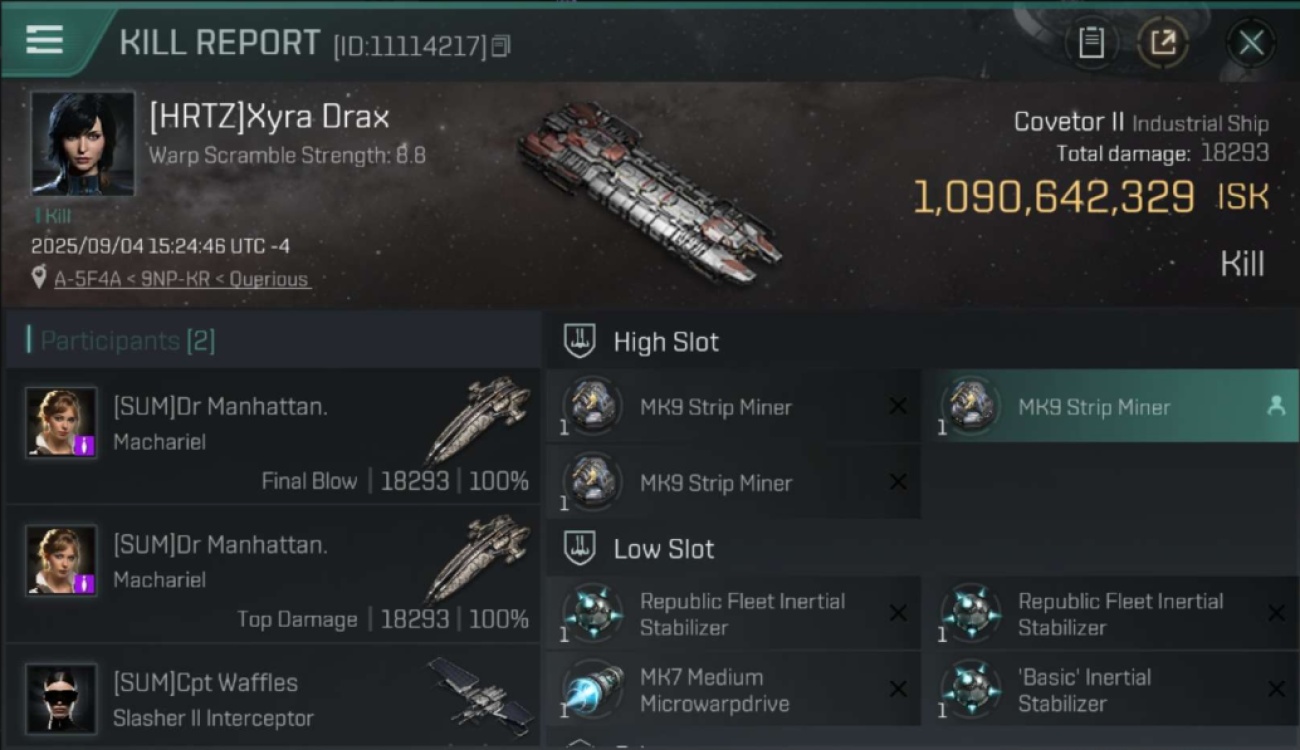The width and height of the screenshot is (1300, 750).
Task: Select the highlighted MK9 Strip Miner
Action: (1117, 407)
